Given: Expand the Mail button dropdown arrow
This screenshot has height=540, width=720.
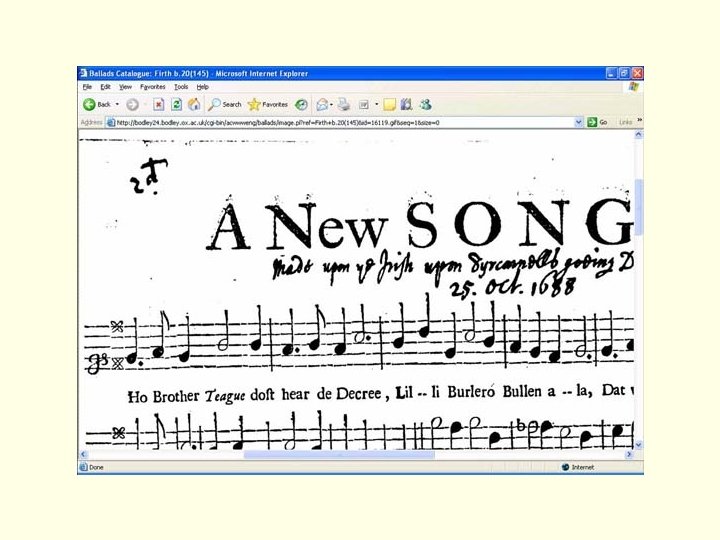Looking at the screenshot, I should 331,105.
